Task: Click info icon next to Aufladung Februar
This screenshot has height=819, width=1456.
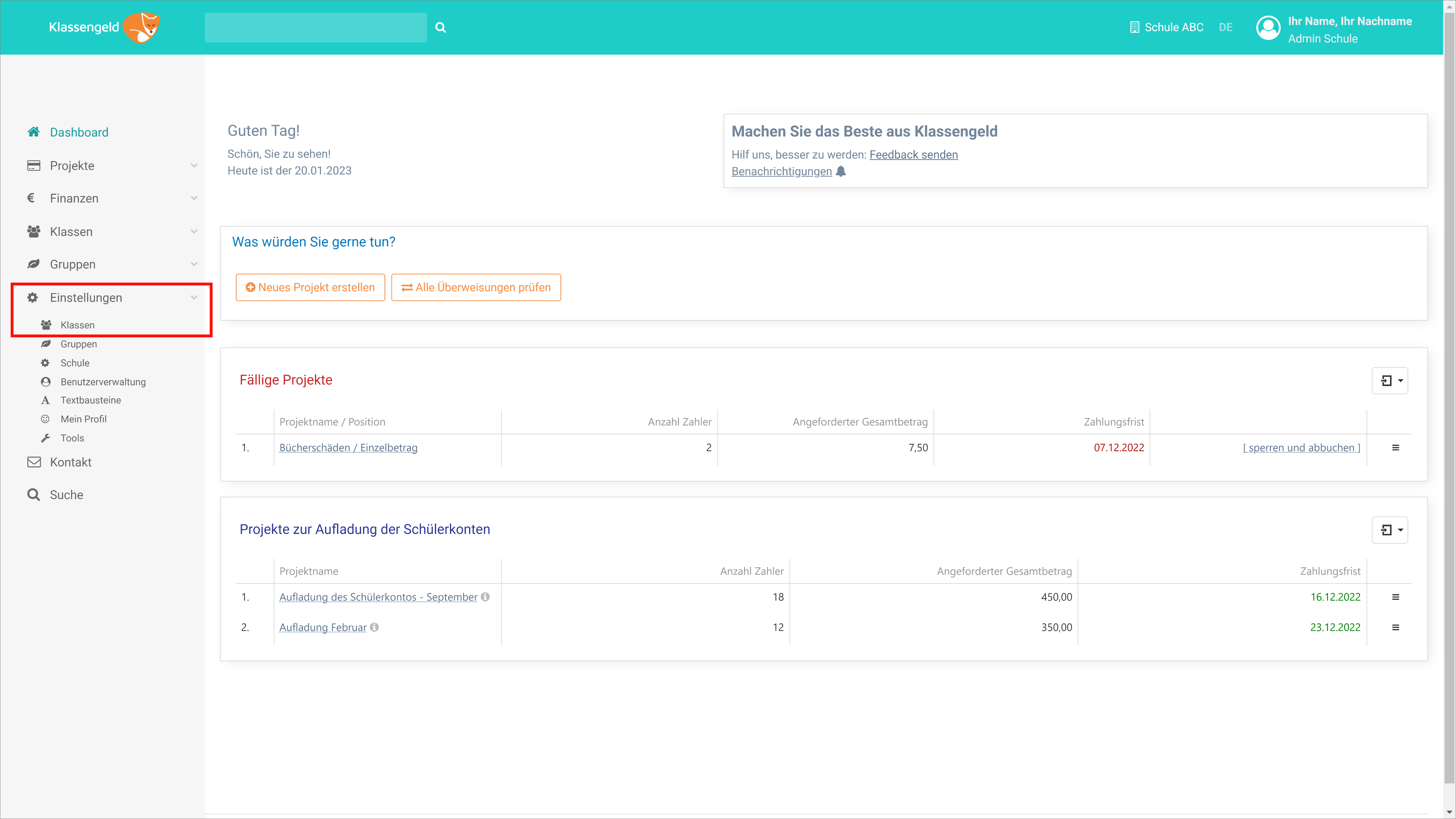Action: 374,627
